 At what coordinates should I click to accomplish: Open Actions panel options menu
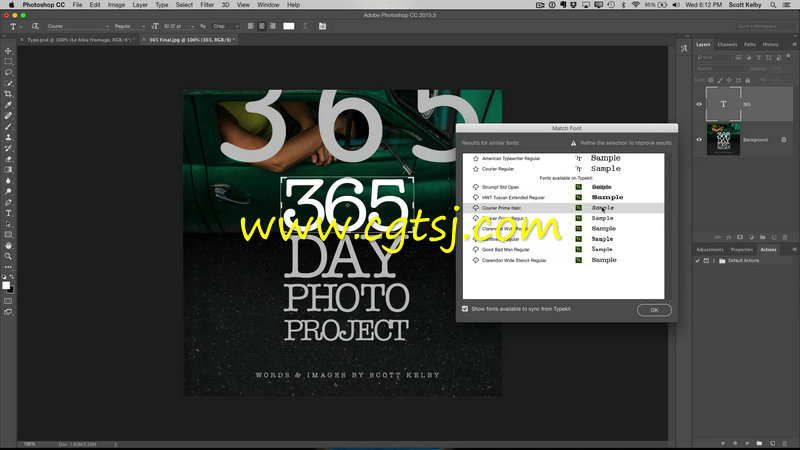794,249
